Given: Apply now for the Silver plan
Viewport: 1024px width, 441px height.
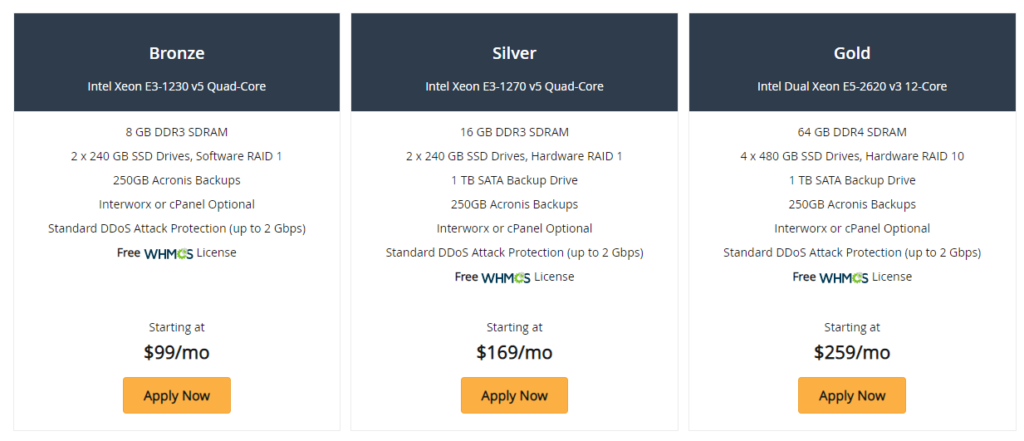Looking at the screenshot, I should pos(515,395).
